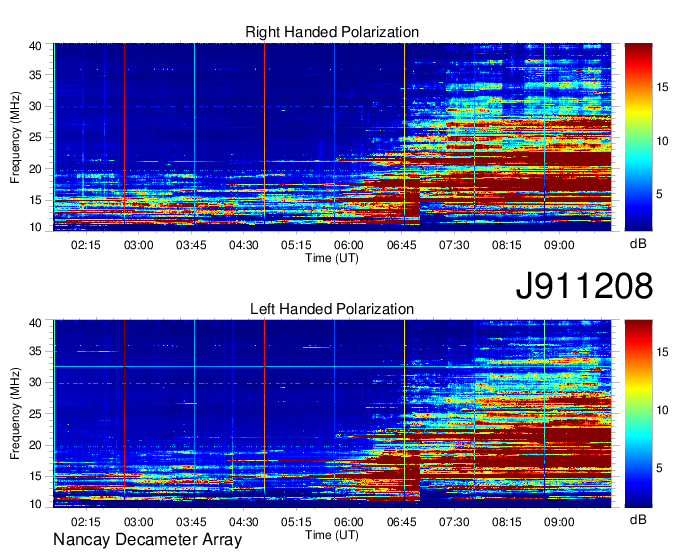
Task: Click the 20 MHz tick of Left Handed plot
Action: 35,445
